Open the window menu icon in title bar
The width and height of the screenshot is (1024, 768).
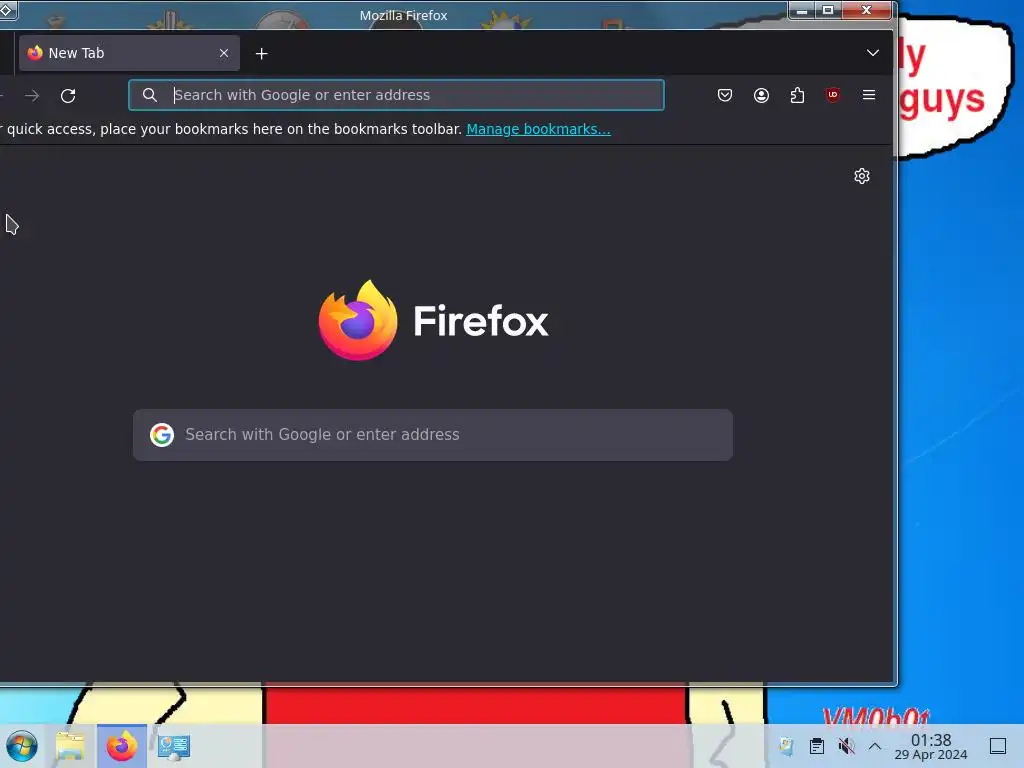pos(7,10)
